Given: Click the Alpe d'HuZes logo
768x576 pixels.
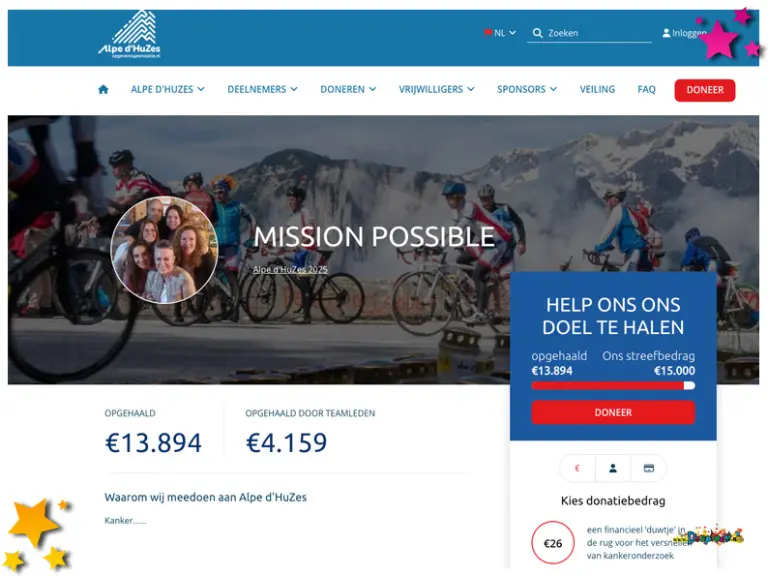Looking at the screenshot, I should coord(129,35).
